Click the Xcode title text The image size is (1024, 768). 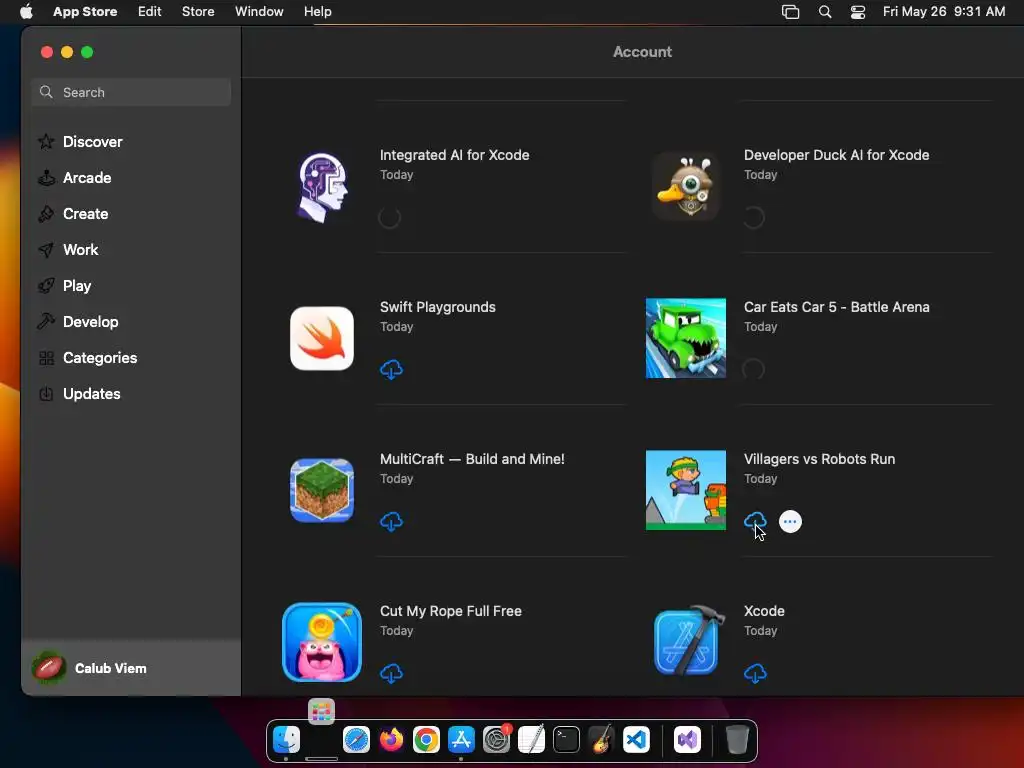click(x=764, y=611)
